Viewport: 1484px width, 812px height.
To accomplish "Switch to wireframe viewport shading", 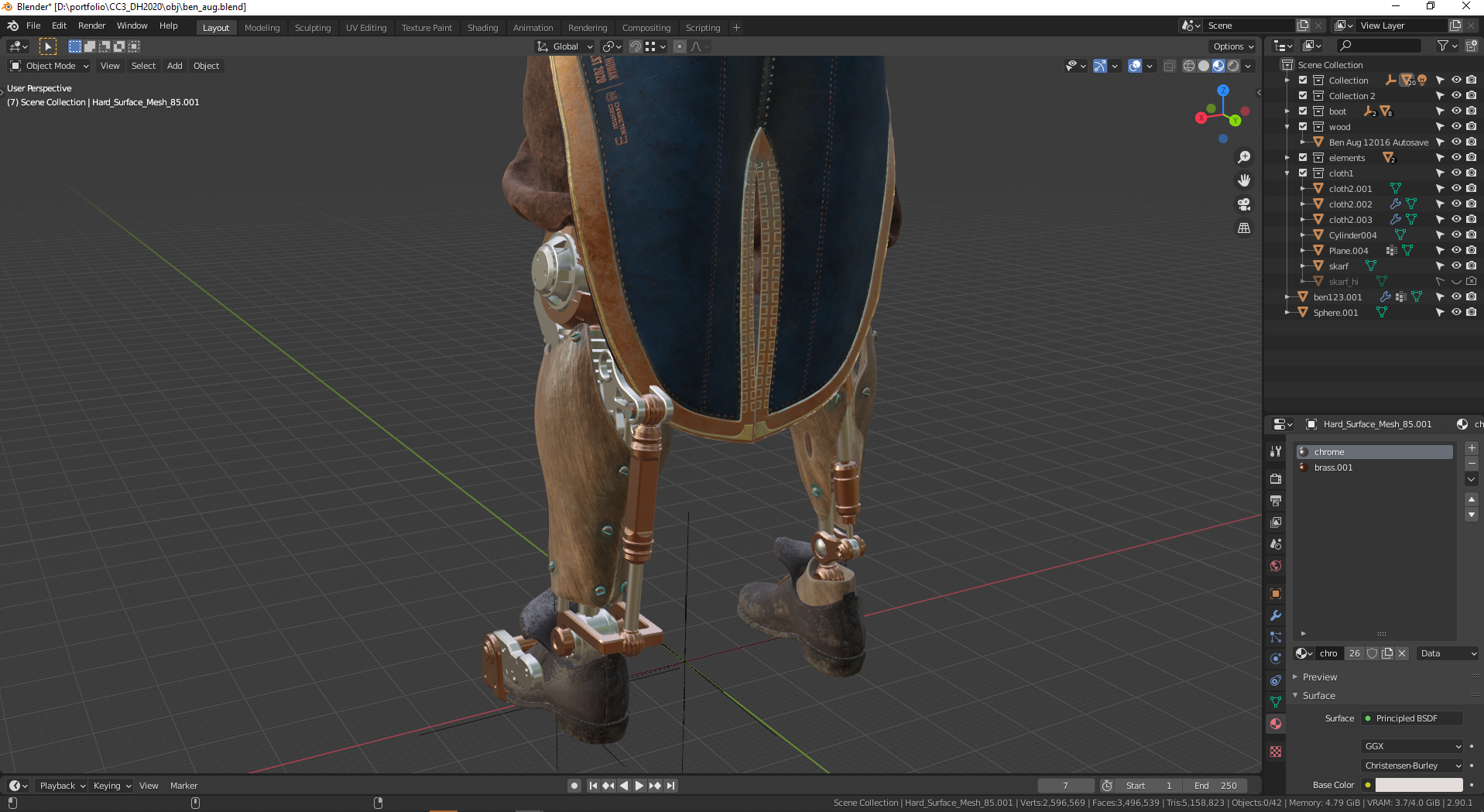I will point(1189,66).
